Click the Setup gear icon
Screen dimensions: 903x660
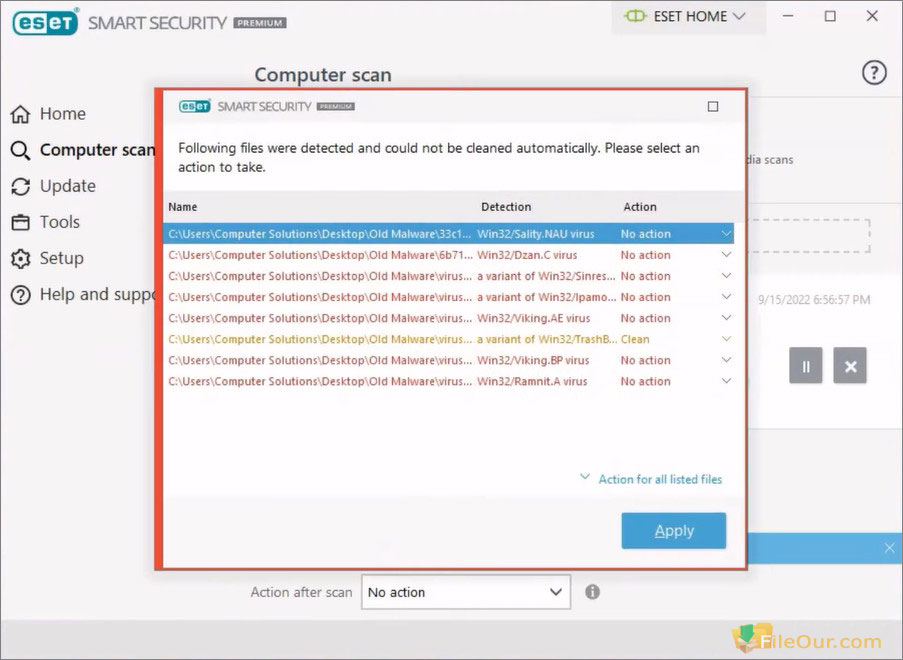pyautogui.click(x=20, y=259)
